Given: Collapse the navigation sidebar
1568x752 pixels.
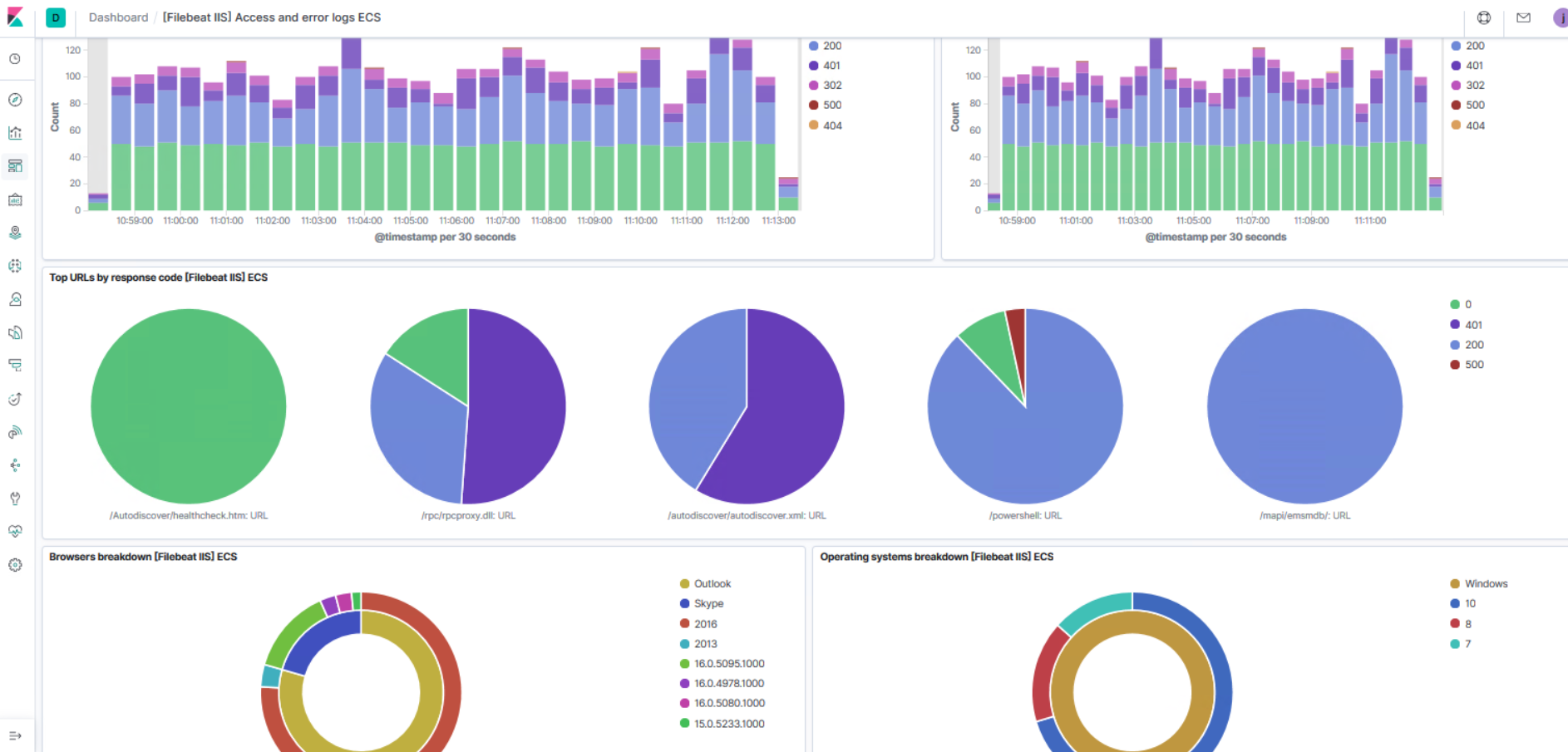Looking at the screenshot, I should (x=15, y=735).
